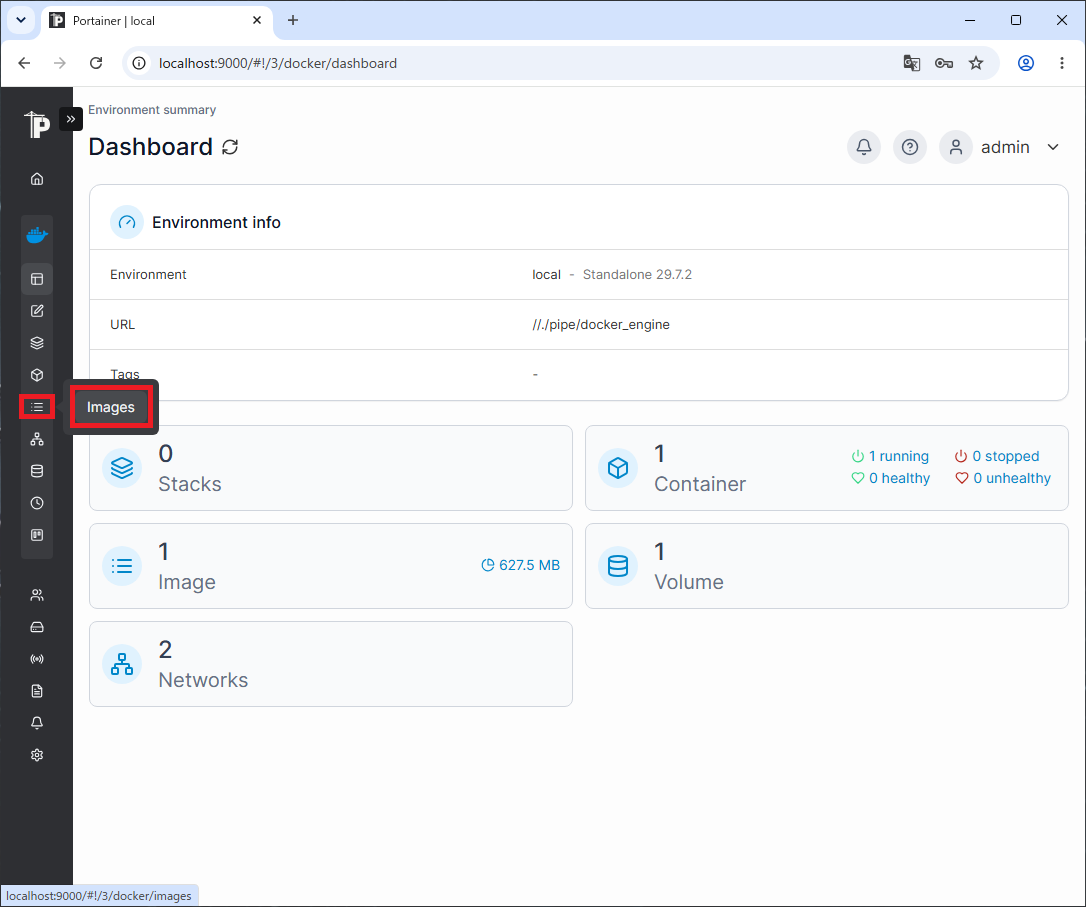Open Events from the sidebar clock icon
Image resolution: width=1086 pixels, height=907 pixels.
[x=37, y=503]
